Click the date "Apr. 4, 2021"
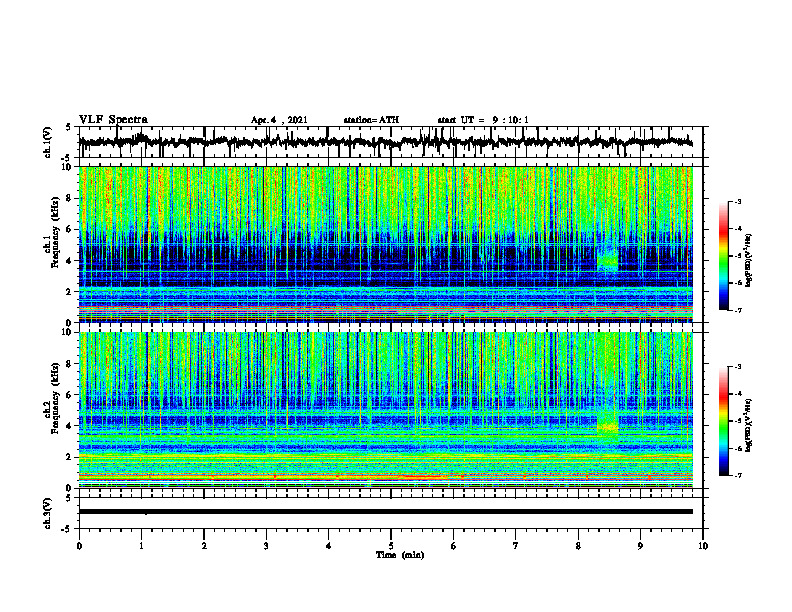 tap(279, 120)
